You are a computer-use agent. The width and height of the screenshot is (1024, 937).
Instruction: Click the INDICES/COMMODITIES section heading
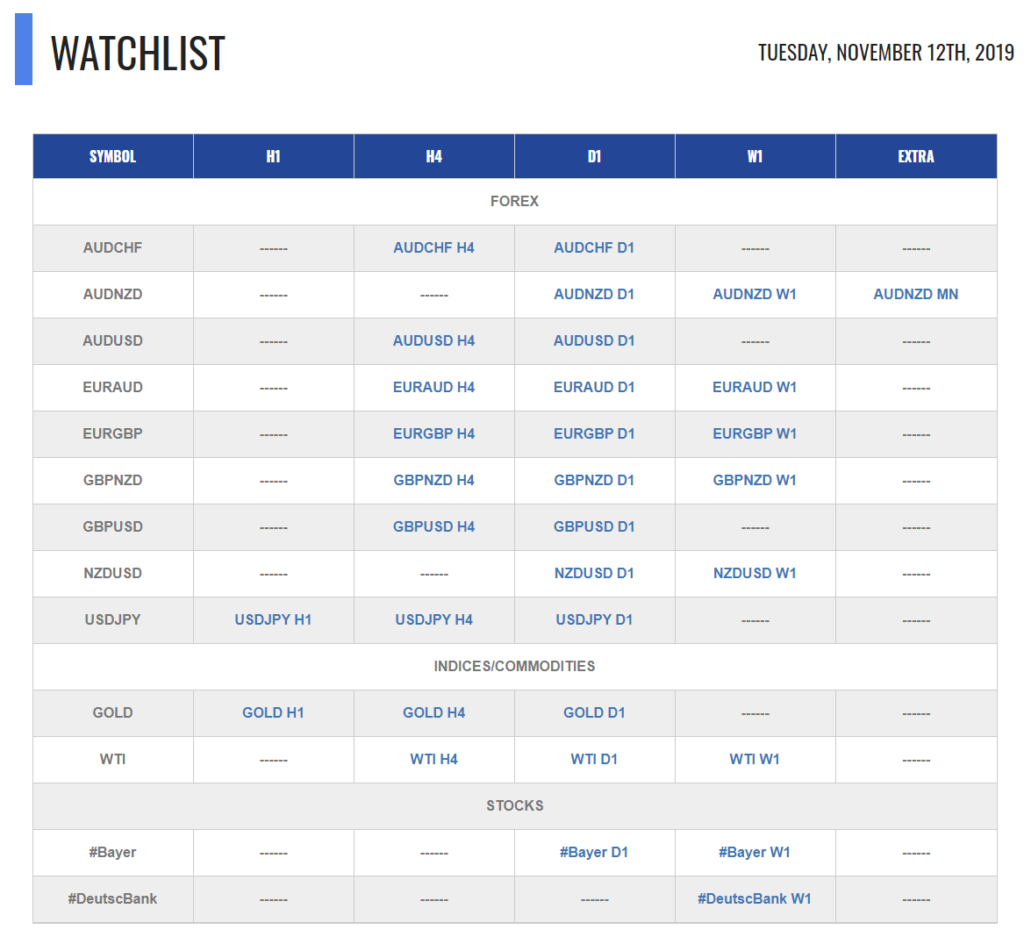515,666
